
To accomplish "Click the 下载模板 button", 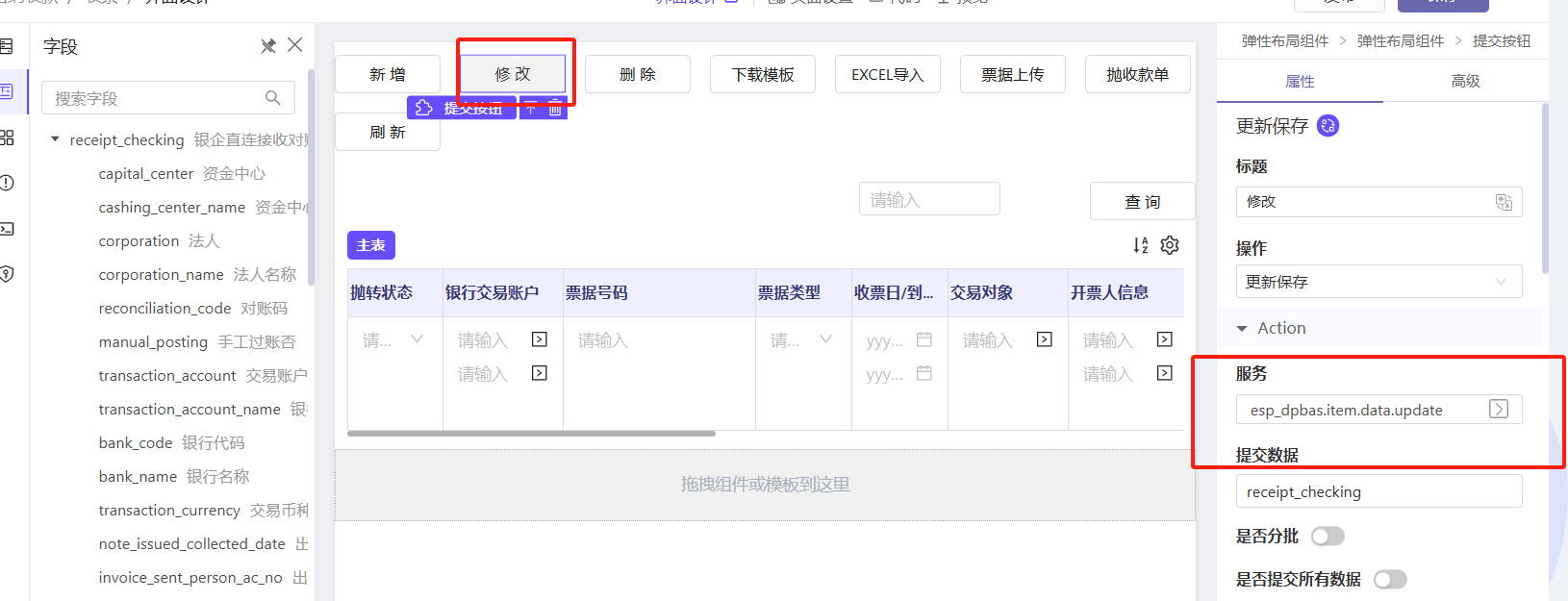I will [x=763, y=74].
